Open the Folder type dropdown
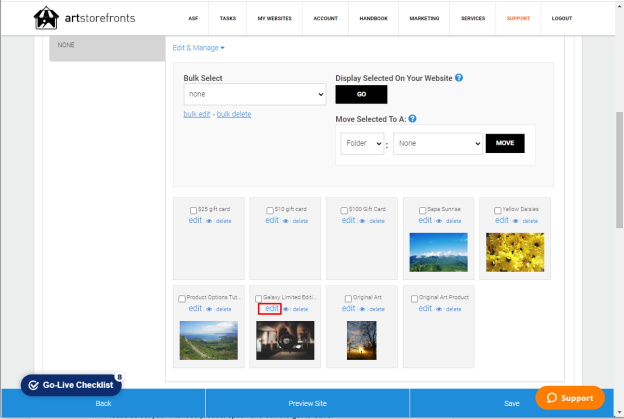624x419 pixels. click(362, 143)
